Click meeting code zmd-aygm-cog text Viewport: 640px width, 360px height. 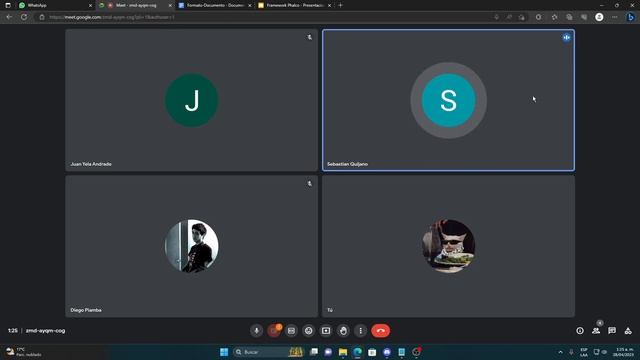click(45, 331)
